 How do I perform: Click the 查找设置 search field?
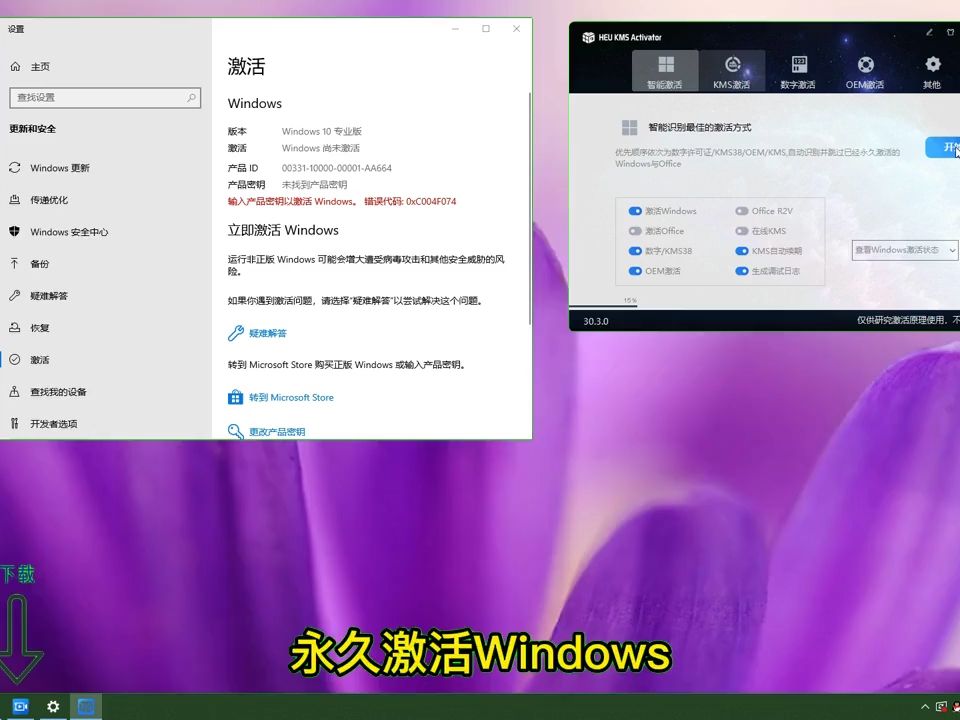105,98
